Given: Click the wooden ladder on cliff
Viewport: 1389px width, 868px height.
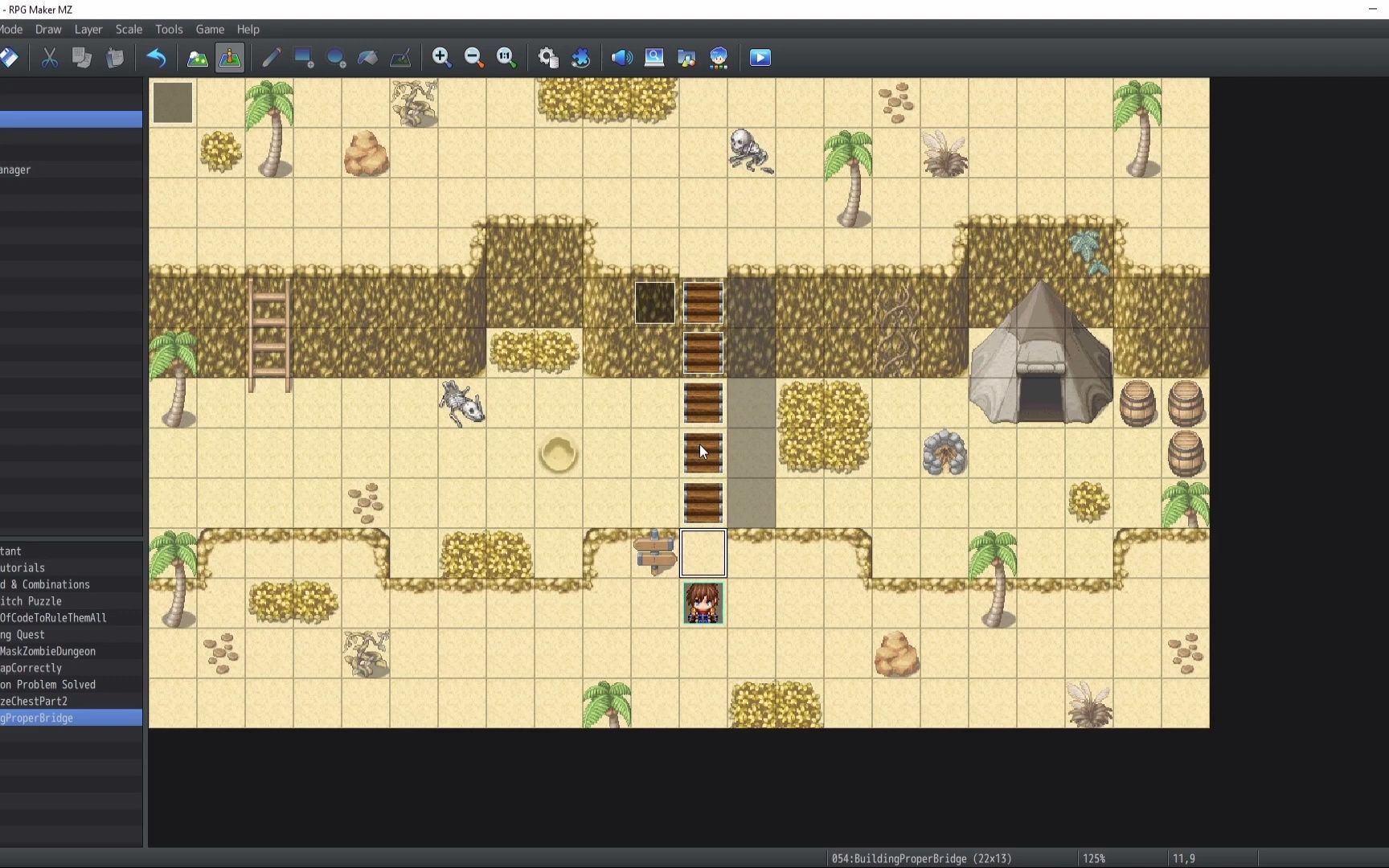Looking at the screenshot, I should pos(268,336).
